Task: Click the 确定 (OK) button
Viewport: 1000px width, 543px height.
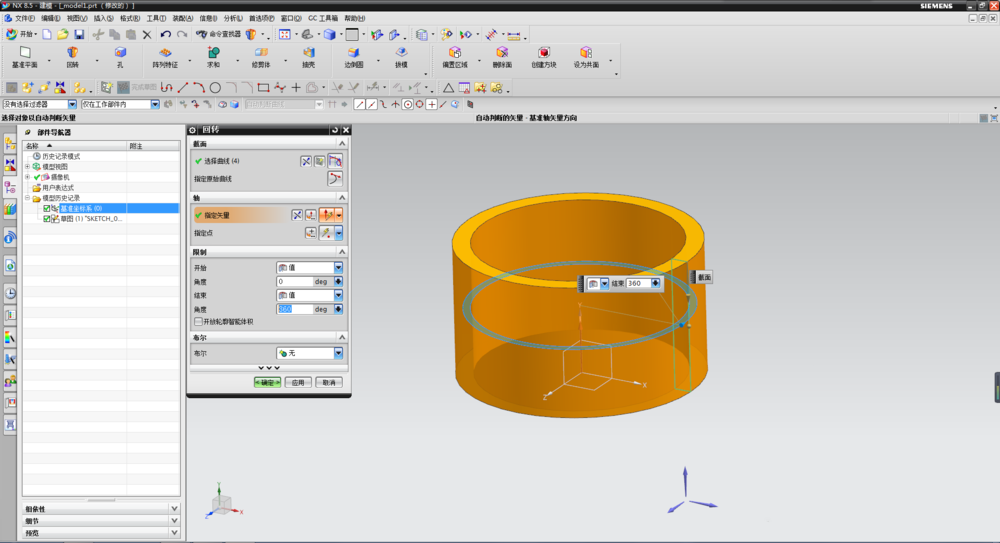Action: point(267,382)
